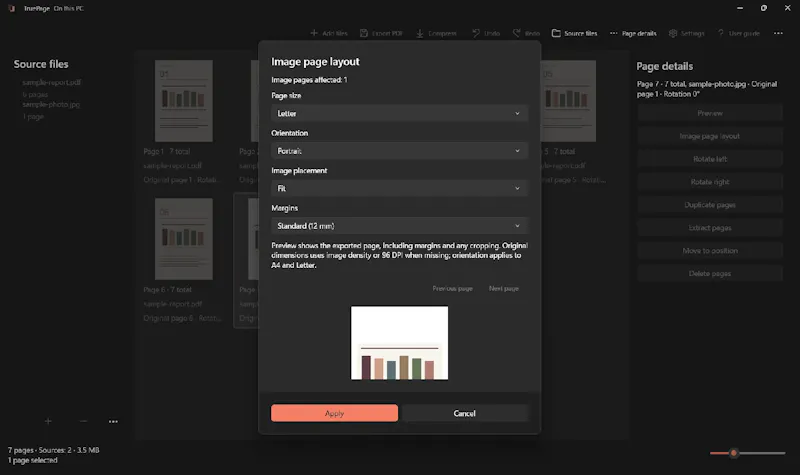
Task: Select the Page 1 thumbnail
Action: coord(184,101)
